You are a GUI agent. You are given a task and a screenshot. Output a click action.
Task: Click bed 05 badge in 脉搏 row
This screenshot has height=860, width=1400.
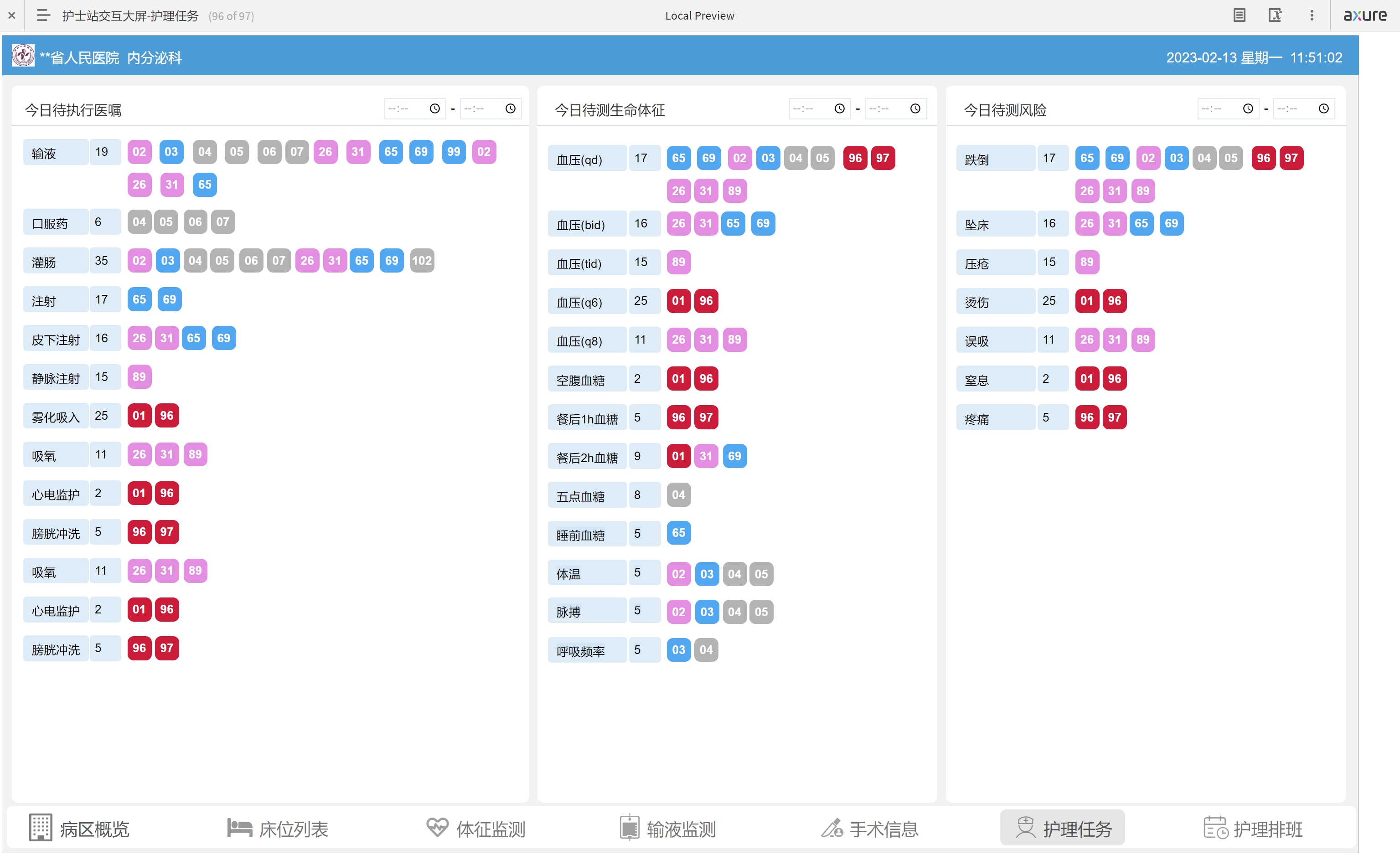[x=761, y=612]
